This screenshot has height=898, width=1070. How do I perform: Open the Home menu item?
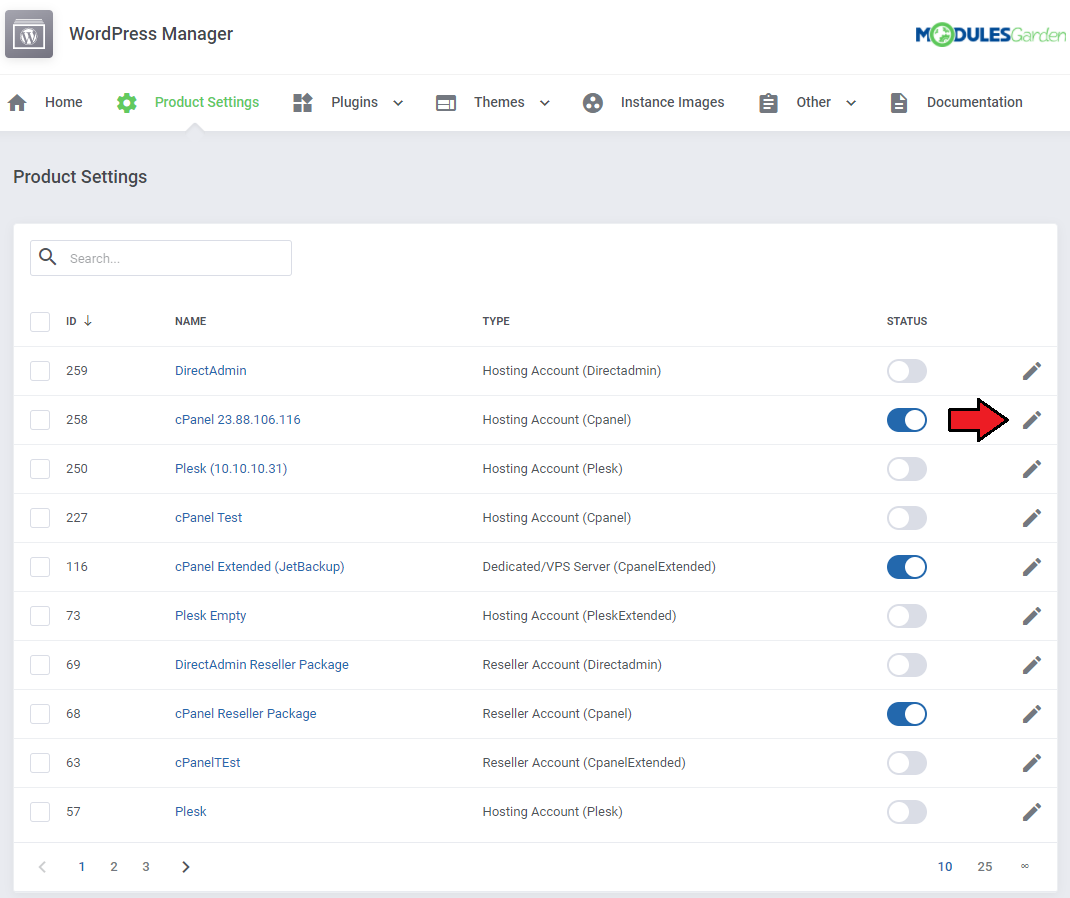(x=63, y=102)
